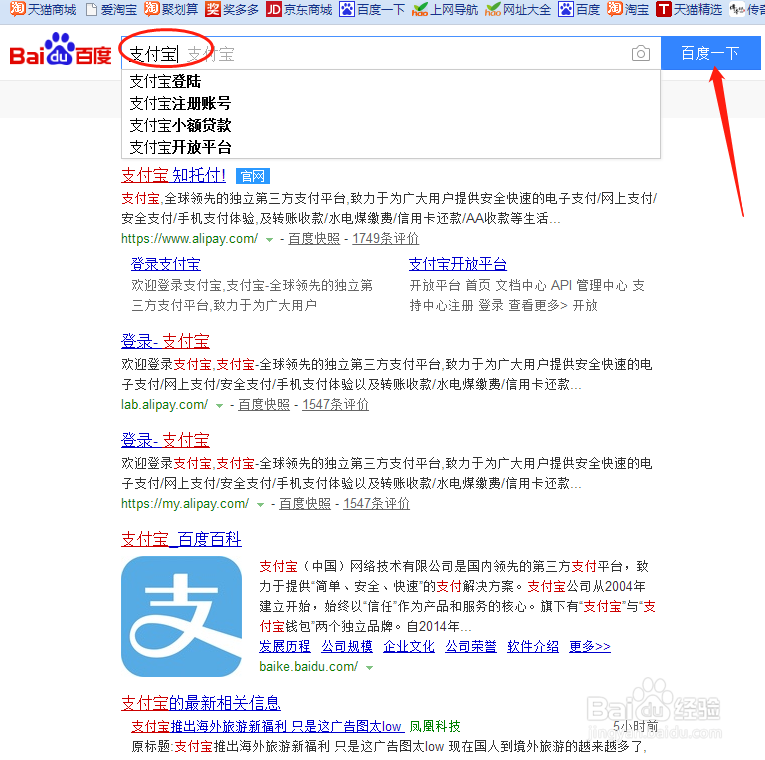This screenshot has width=765, height=760.
Task: Open the 爱淘宝 bookmark
Action: 111,9
